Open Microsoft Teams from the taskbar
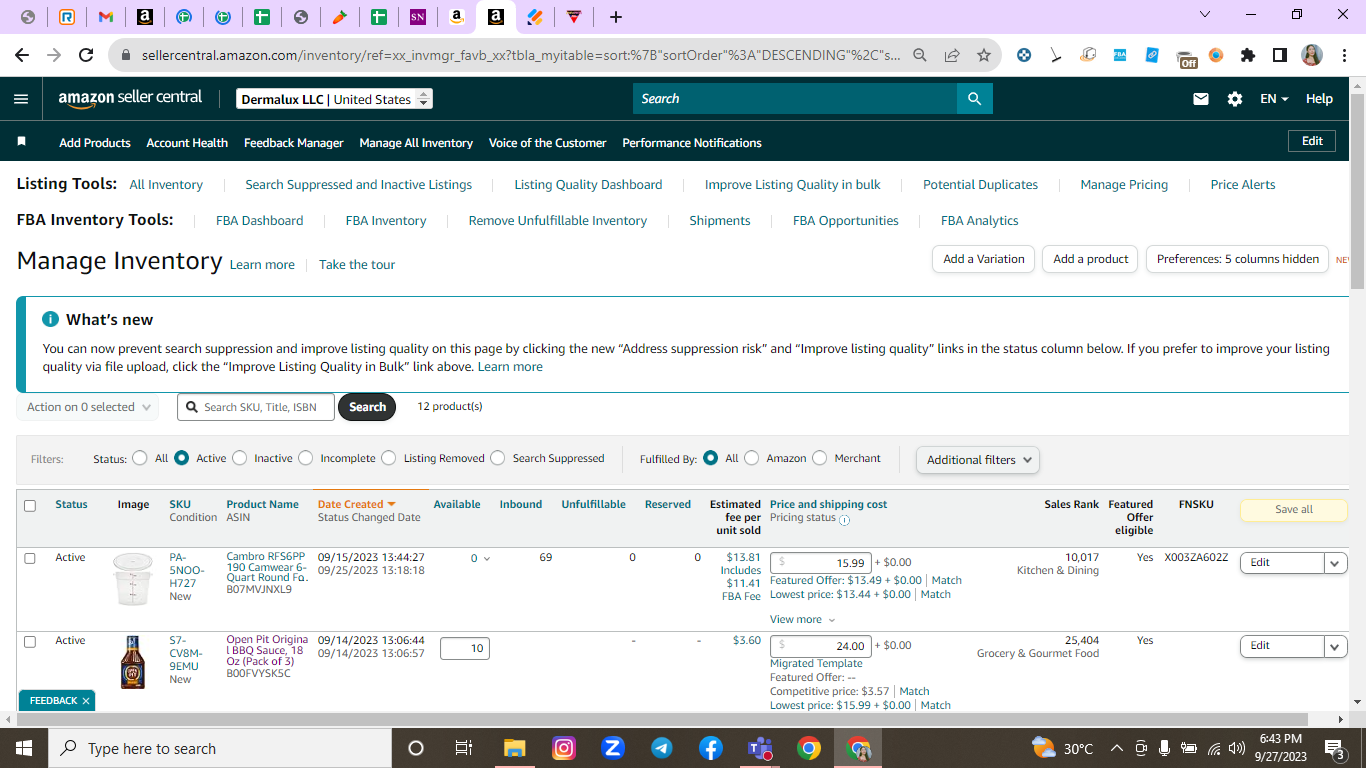Screen dimensions: 1366x768 pos(760,748)
